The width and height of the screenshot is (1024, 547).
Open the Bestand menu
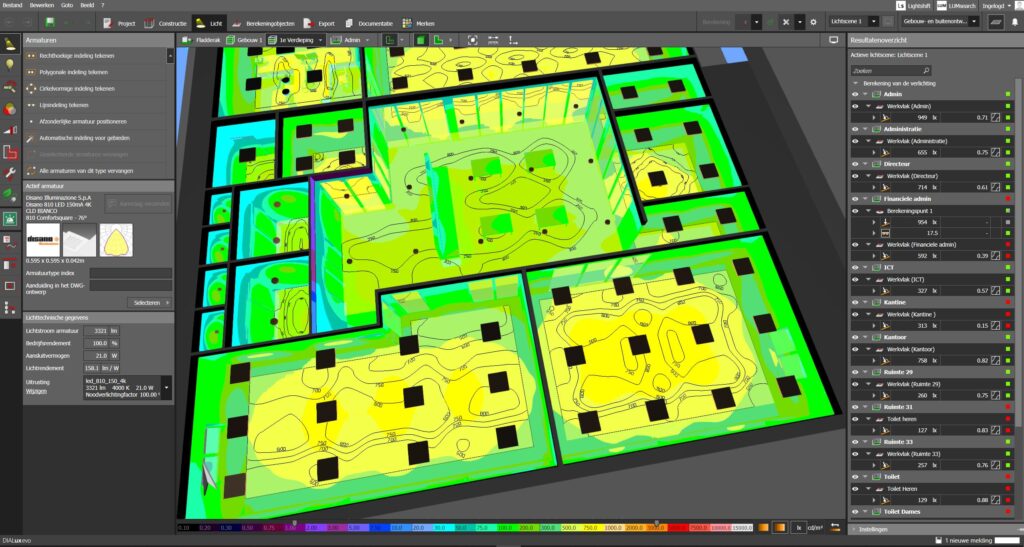pos(12,5)
